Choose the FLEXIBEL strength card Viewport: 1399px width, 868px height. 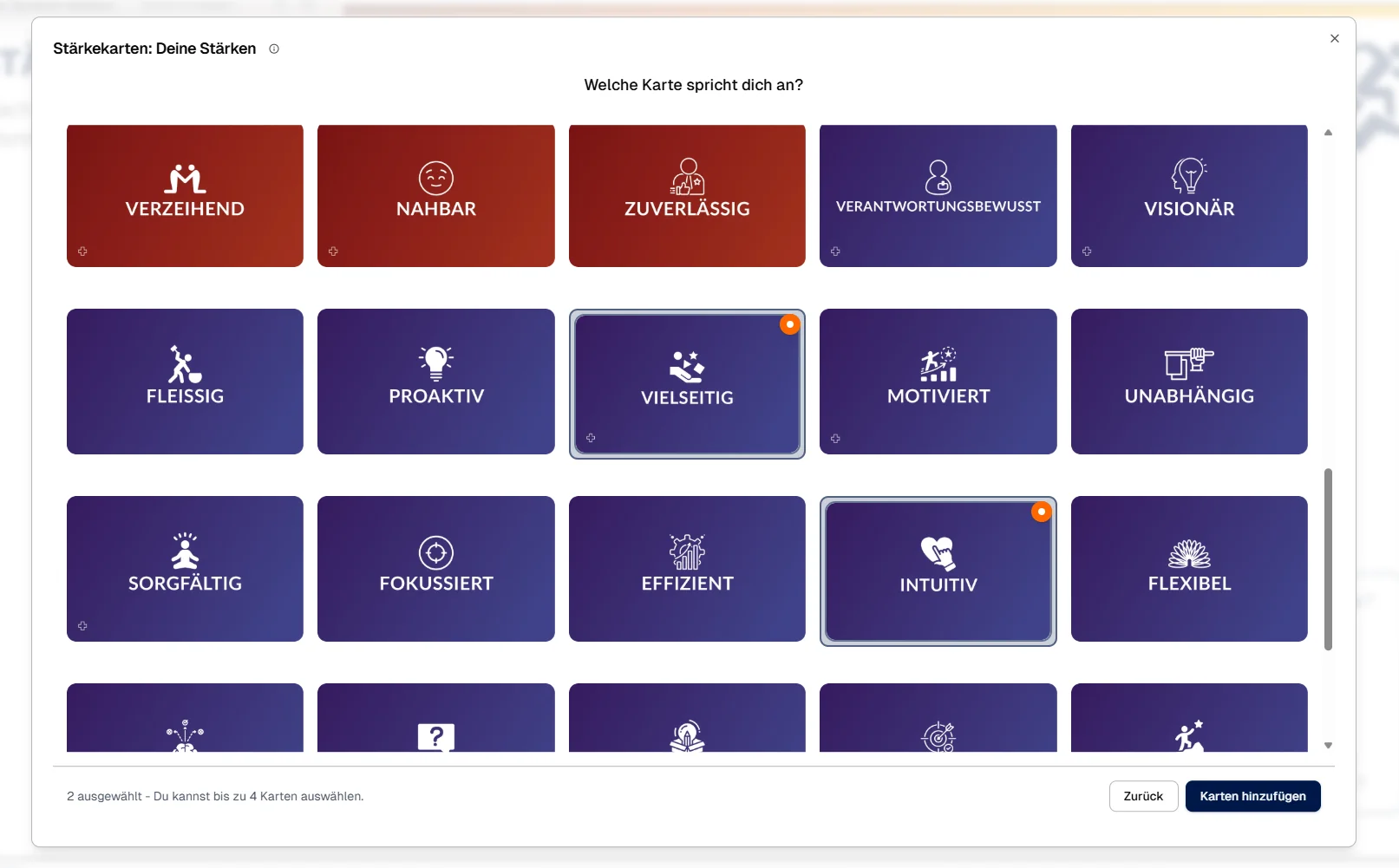1188,569
